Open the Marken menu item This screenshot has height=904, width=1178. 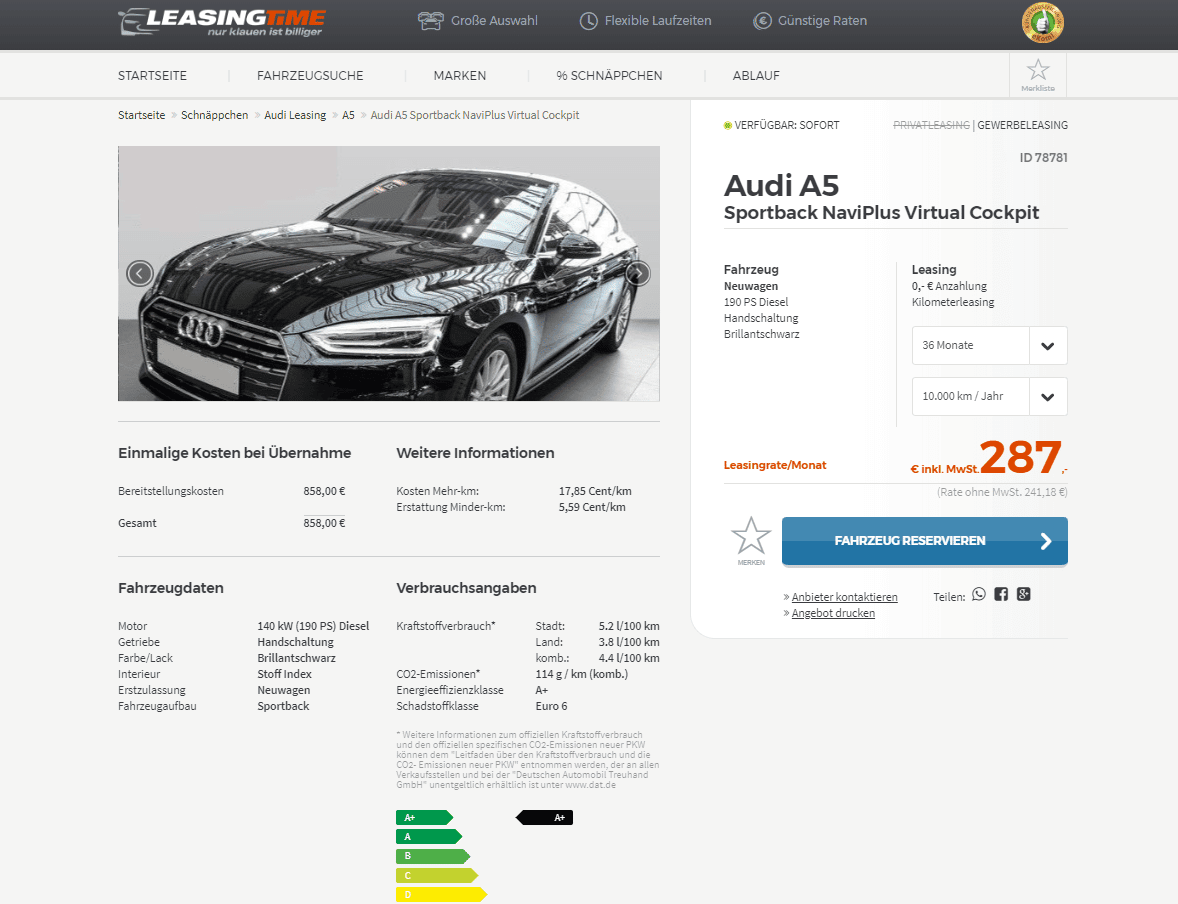(460, 76)
